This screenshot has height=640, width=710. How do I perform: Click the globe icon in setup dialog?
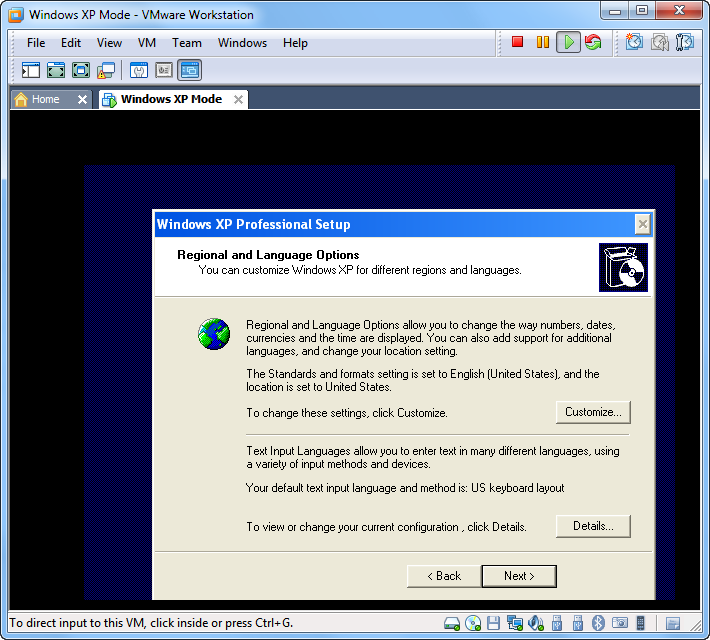point(214,334)
